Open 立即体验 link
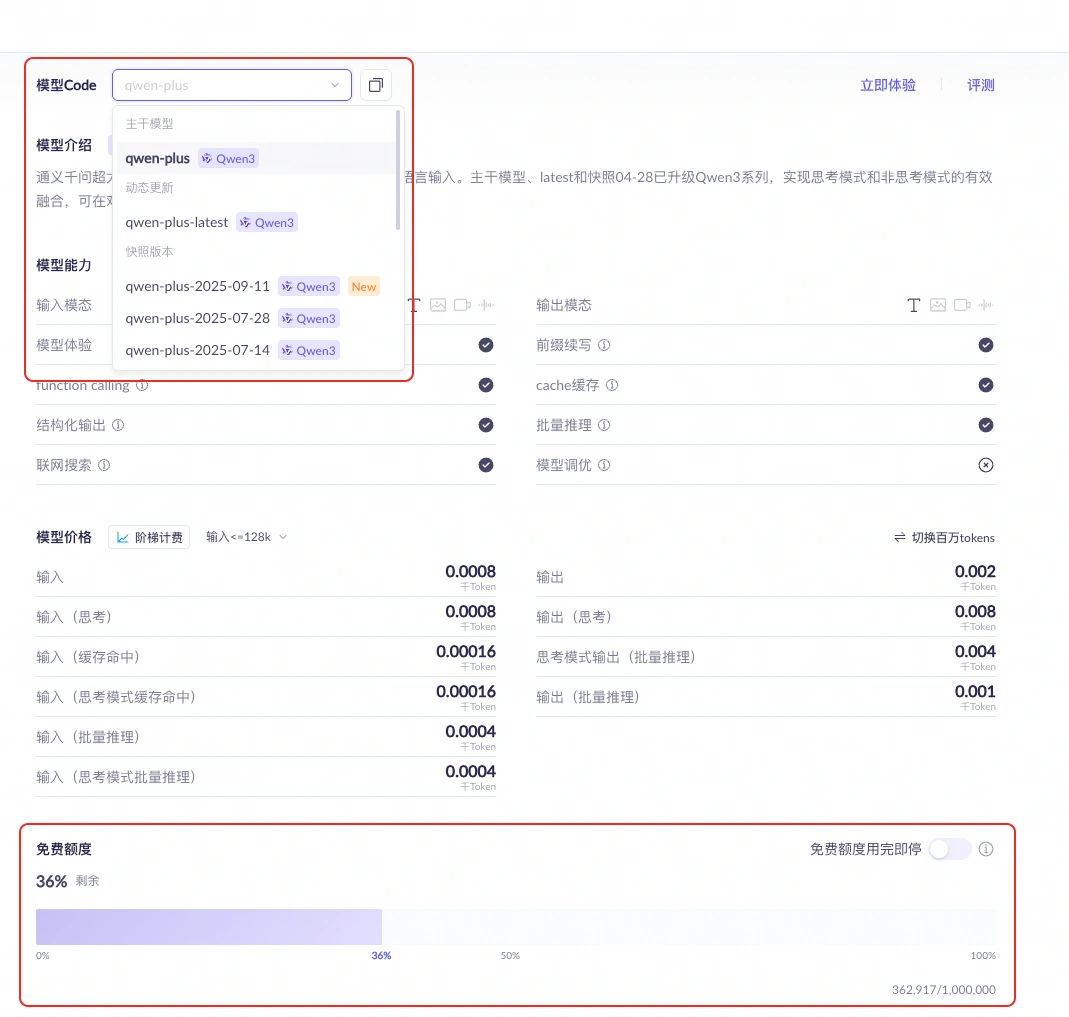 (x=888, y=85)
